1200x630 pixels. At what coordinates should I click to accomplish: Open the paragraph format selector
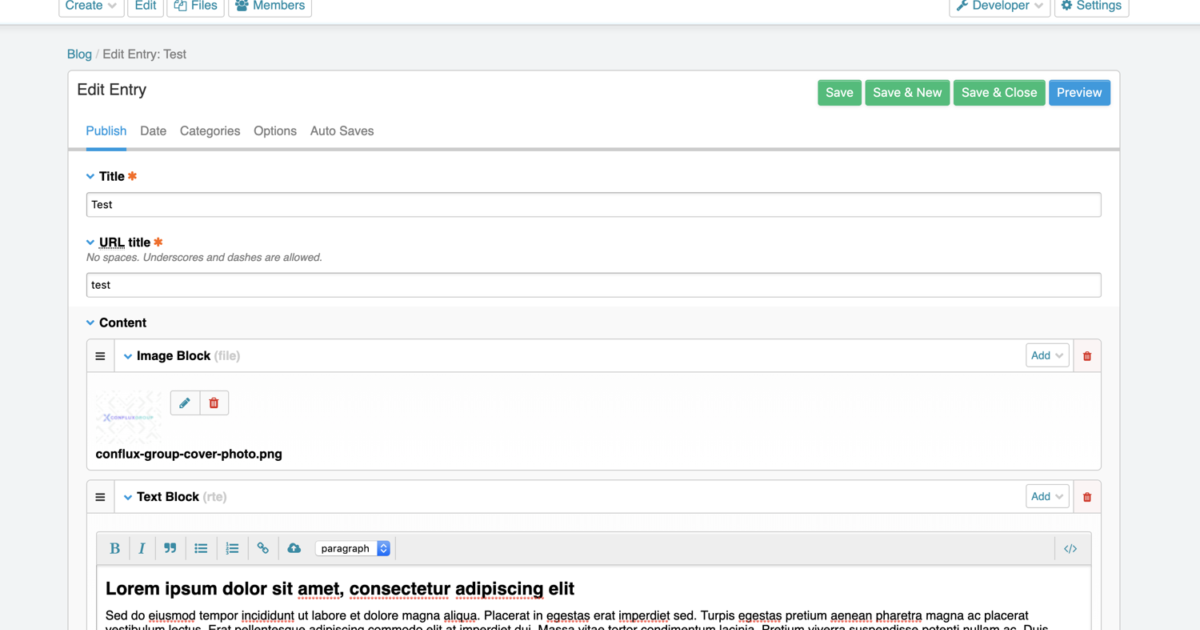tap(353, 548)
